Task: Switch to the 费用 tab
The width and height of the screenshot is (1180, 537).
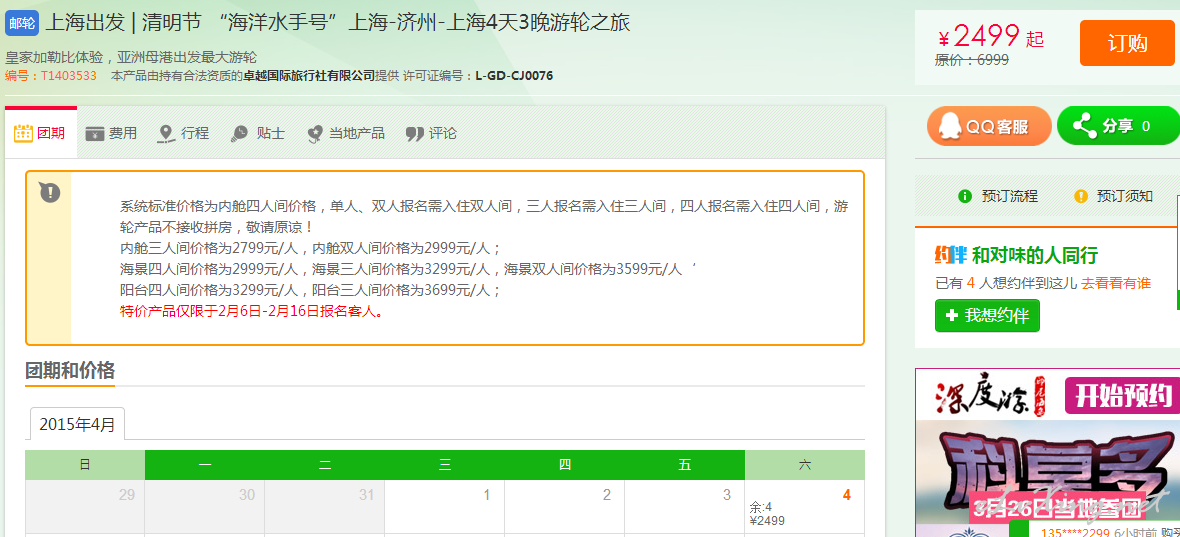Action: [111, 133]
